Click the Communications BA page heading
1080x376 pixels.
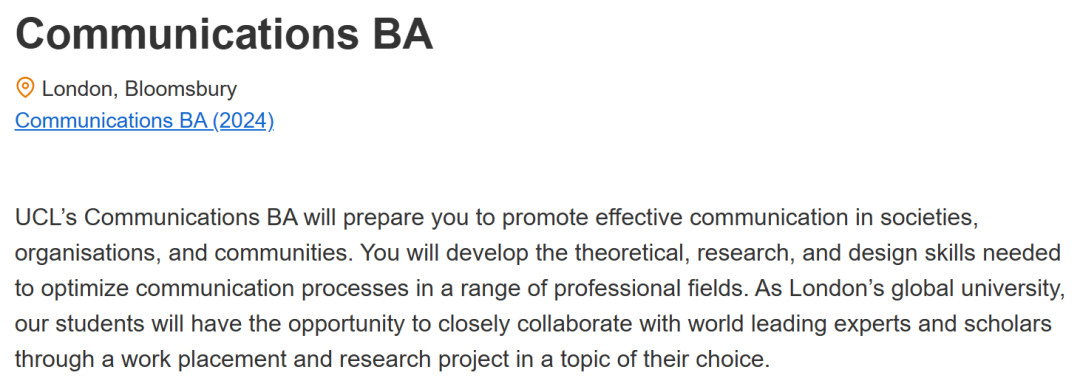224,33
